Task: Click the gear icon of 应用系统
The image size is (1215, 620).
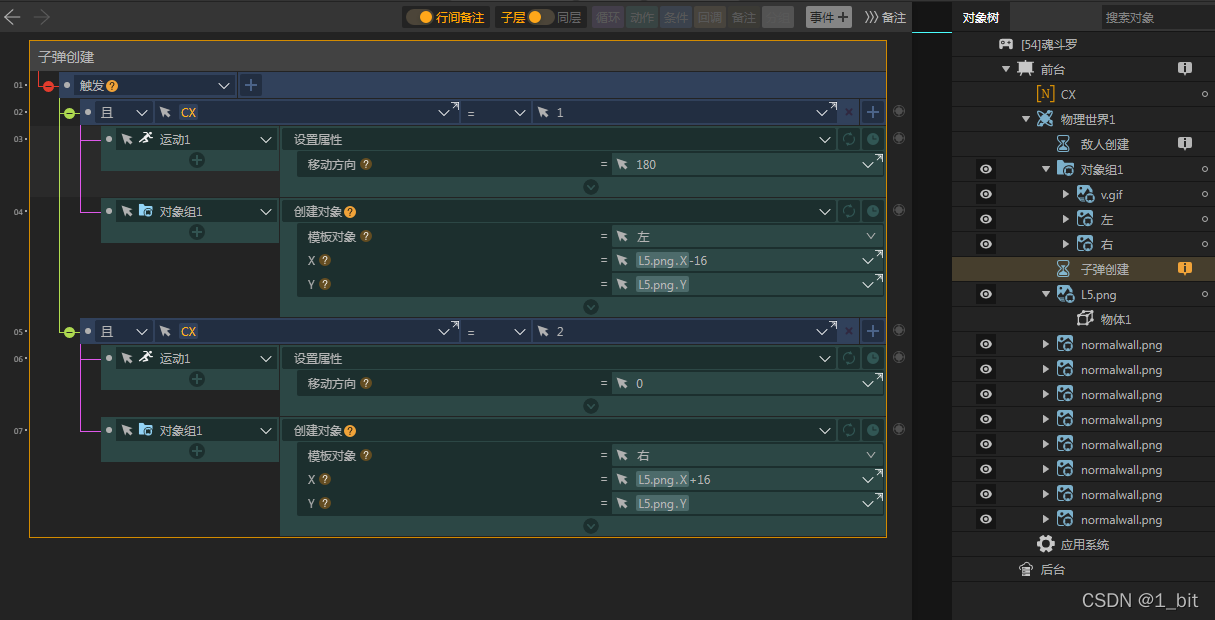Action: [x=1046, y=544]
